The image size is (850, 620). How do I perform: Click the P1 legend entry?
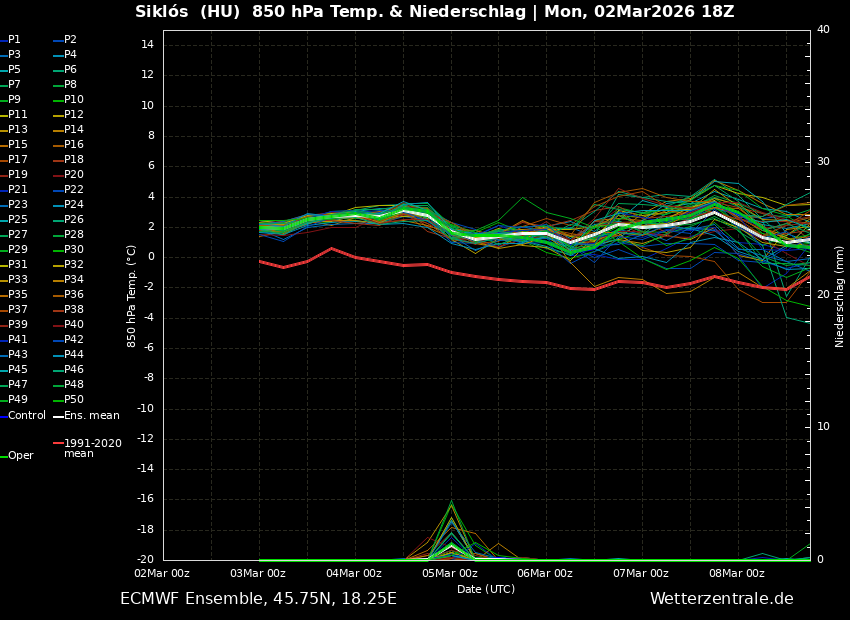coord(14,40)
